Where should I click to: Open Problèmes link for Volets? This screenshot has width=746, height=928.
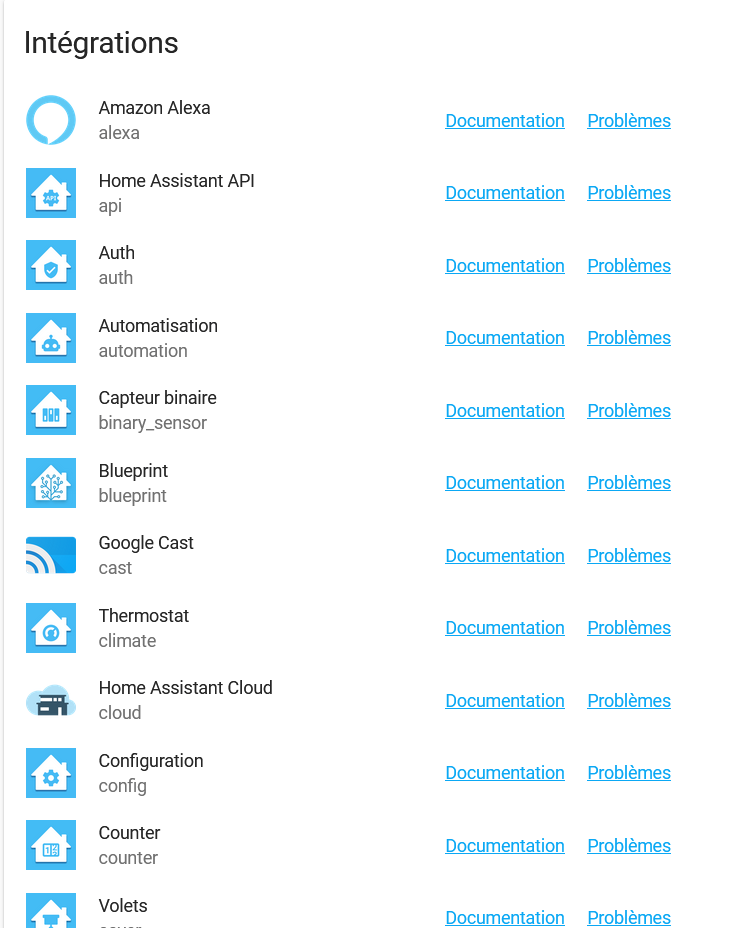(629, 917)
